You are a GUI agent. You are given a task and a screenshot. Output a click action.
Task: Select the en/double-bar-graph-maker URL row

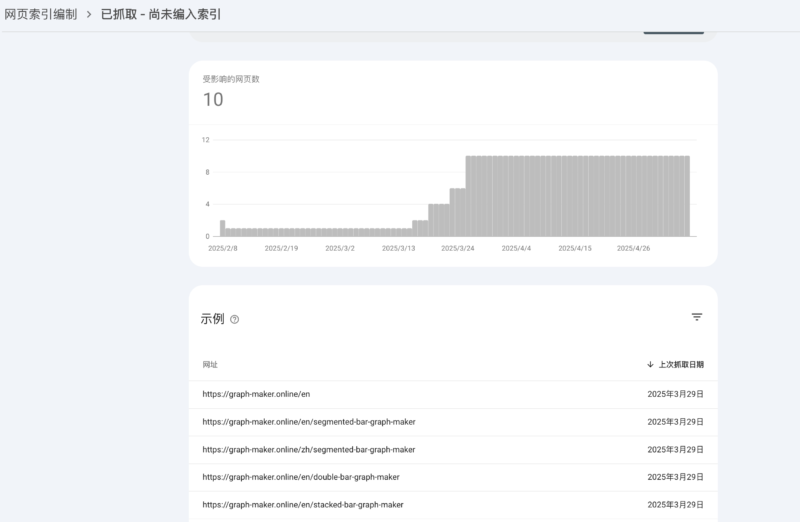point(300,477)
